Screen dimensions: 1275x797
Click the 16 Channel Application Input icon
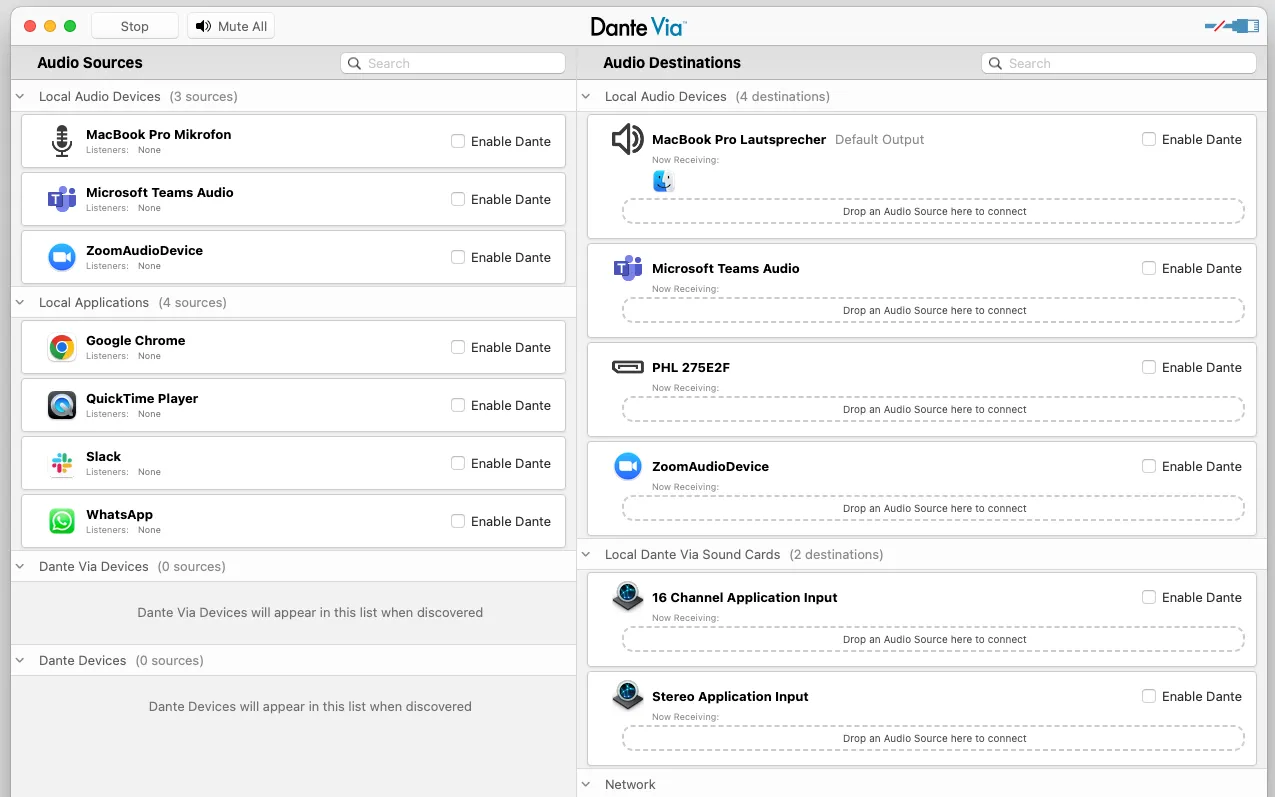(x=627, y=597)
